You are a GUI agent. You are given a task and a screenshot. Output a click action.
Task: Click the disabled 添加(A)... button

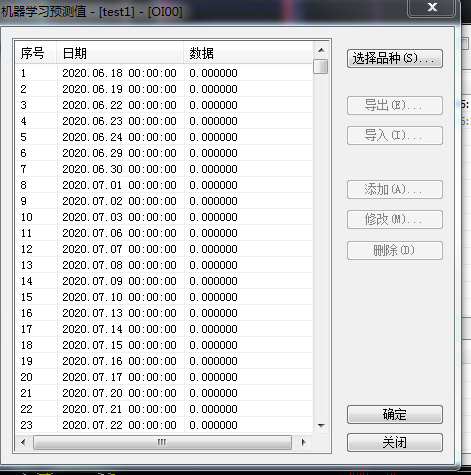tap(395, 190)
